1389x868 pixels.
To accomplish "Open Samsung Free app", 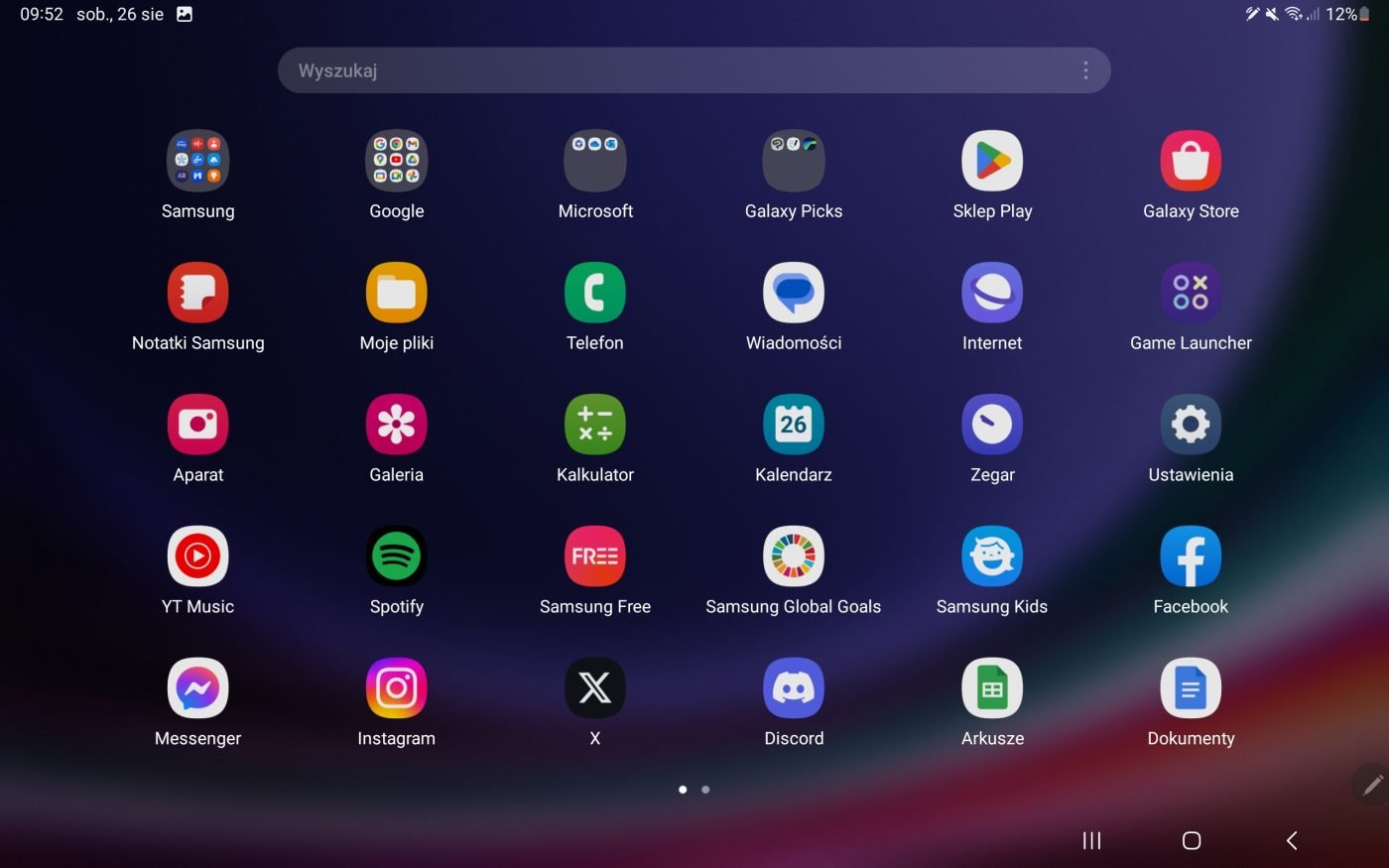I will 595,557.
